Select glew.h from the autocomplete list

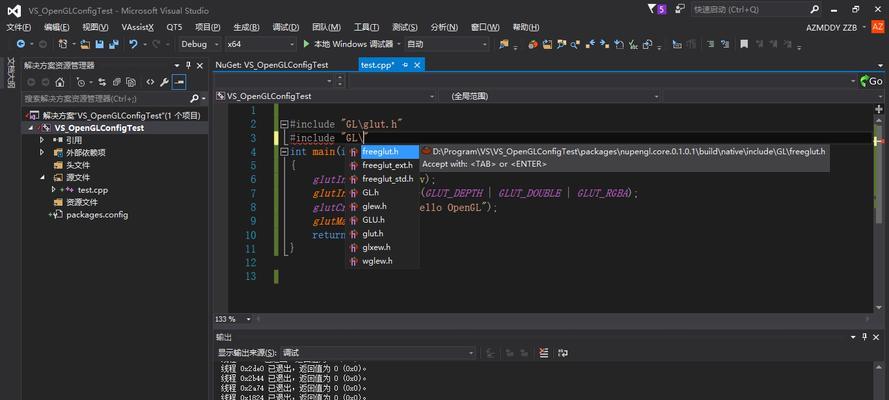point(374,206)
